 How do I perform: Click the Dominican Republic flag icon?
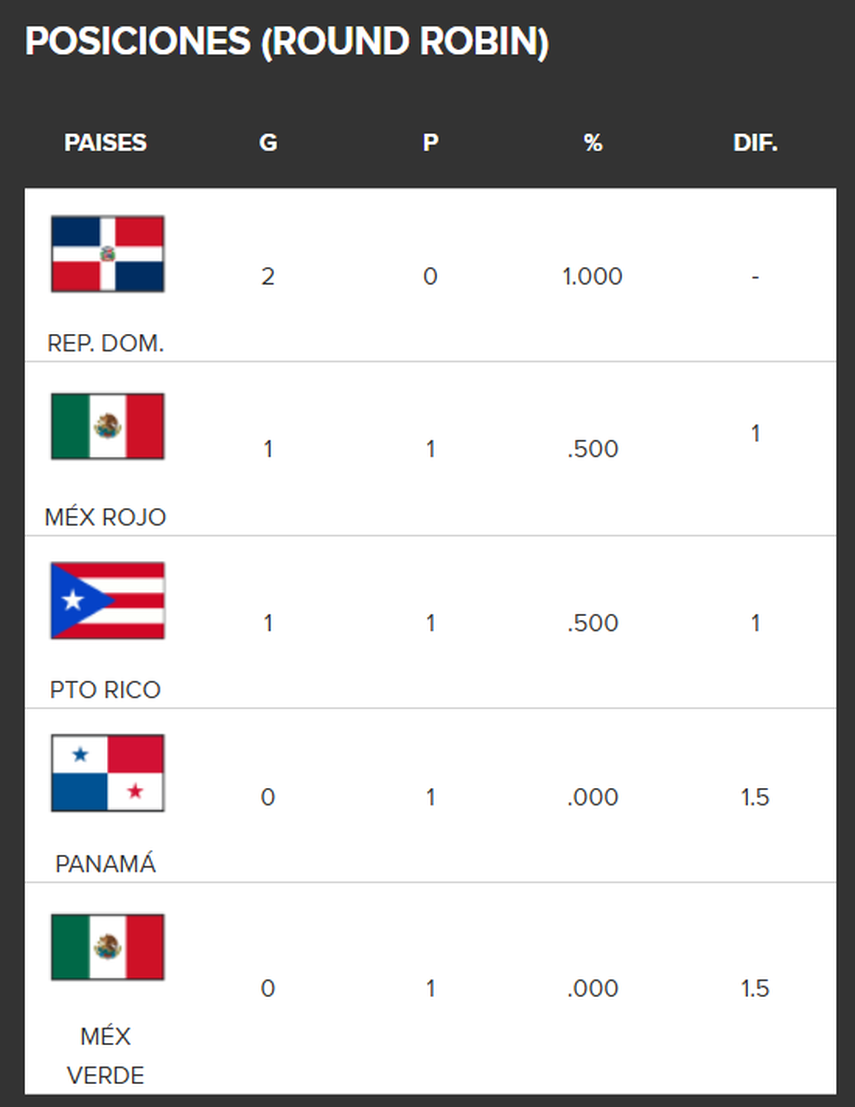(107, 254)
